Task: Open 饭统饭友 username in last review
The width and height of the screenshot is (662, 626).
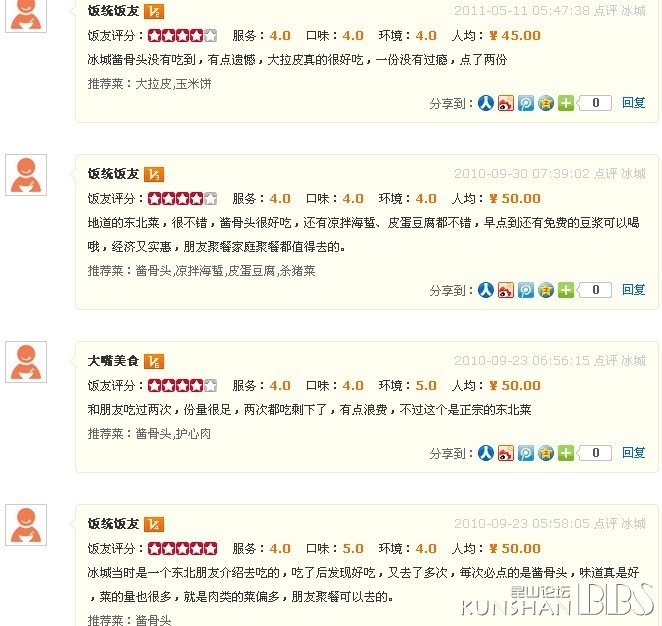Action: (x=113, y=524)
